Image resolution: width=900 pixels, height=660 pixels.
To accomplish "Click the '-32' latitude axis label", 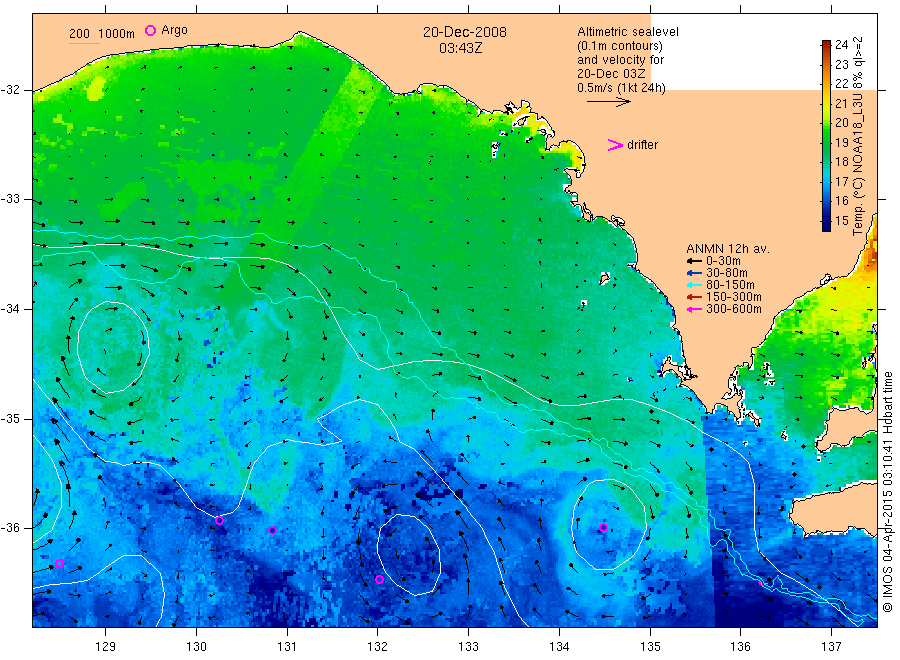I will tap(10, 90).
